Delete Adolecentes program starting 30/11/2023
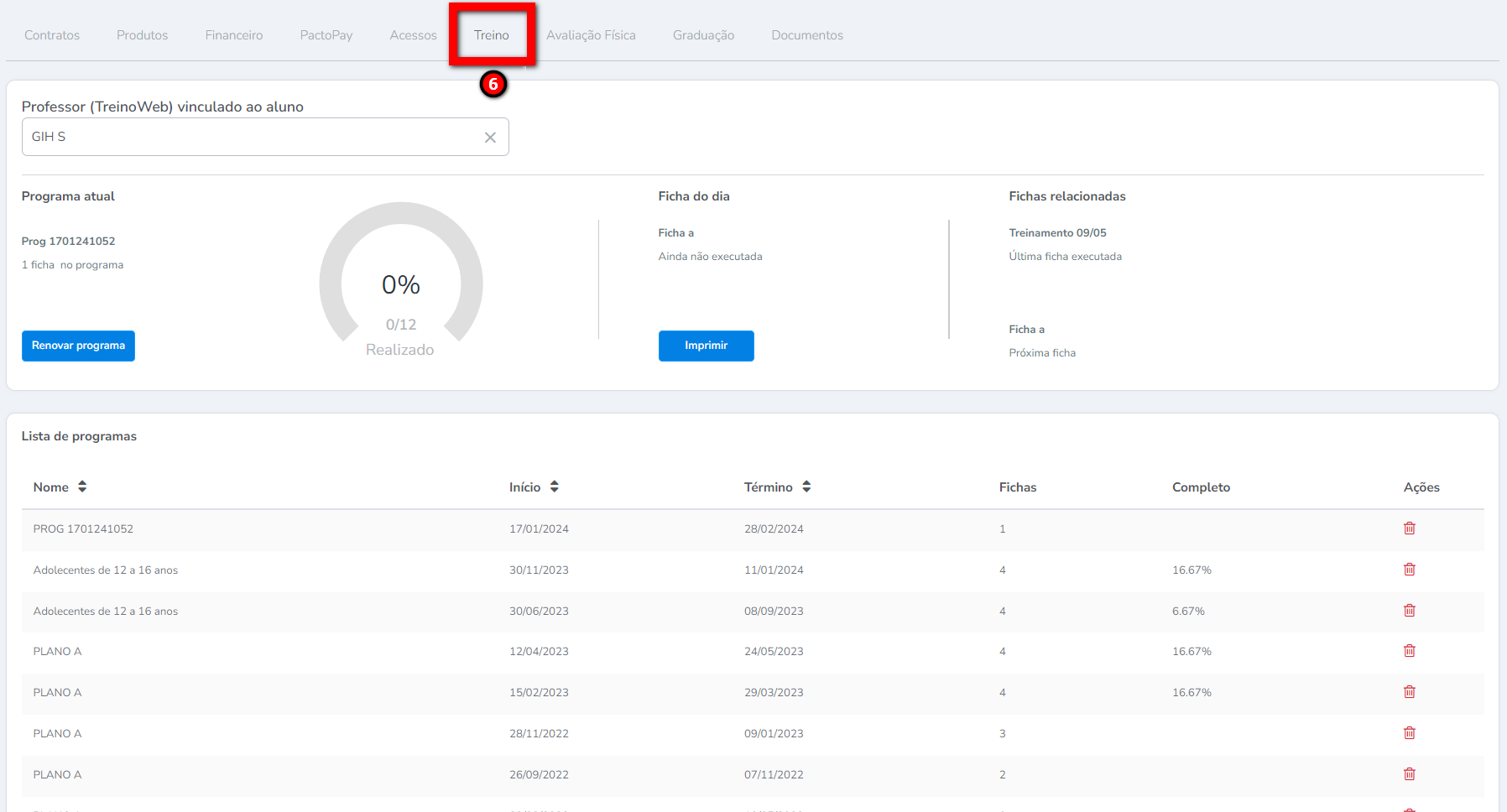 (x=1409, y=570)
